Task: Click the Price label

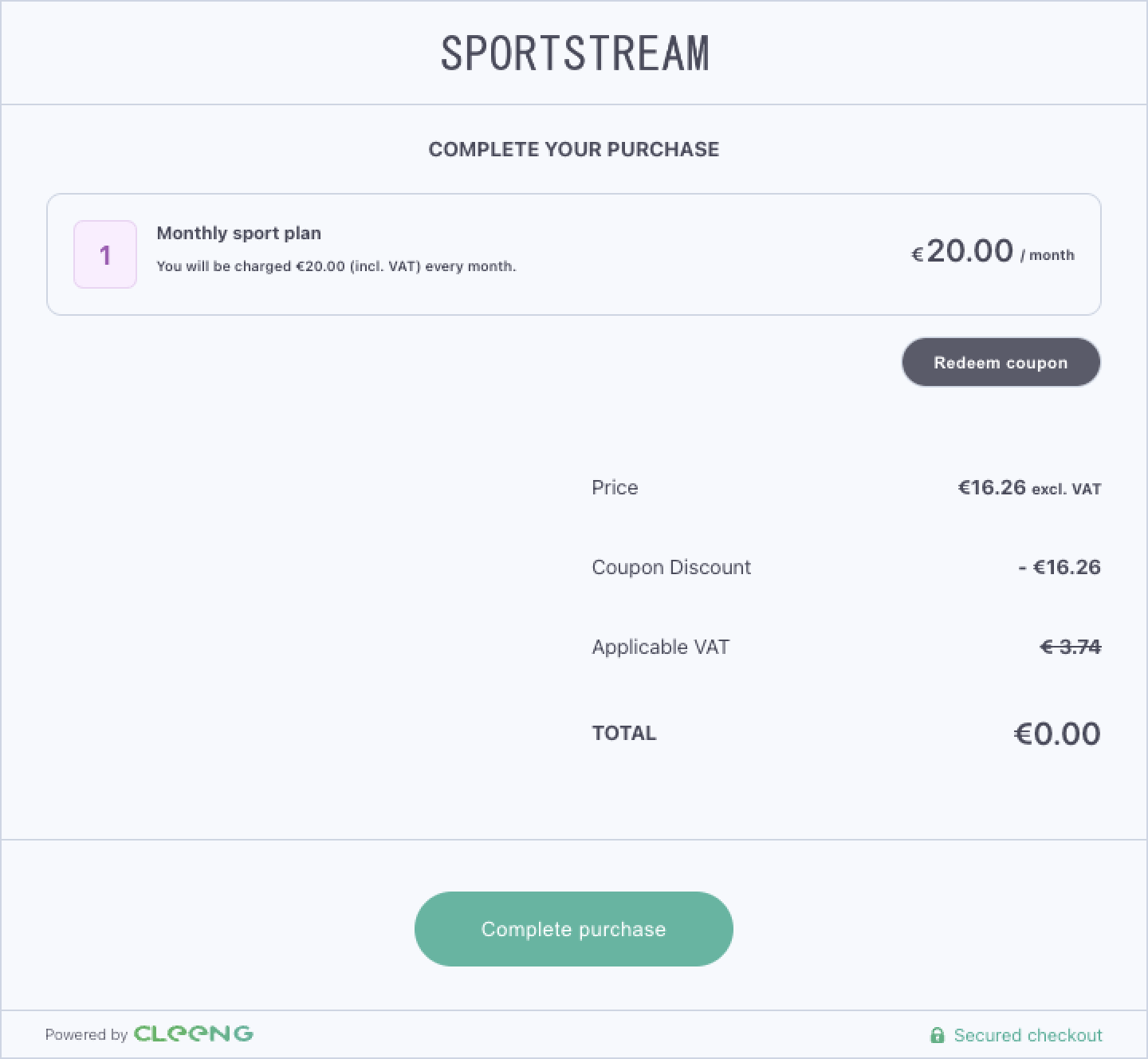Action: [x=615, y=487]
